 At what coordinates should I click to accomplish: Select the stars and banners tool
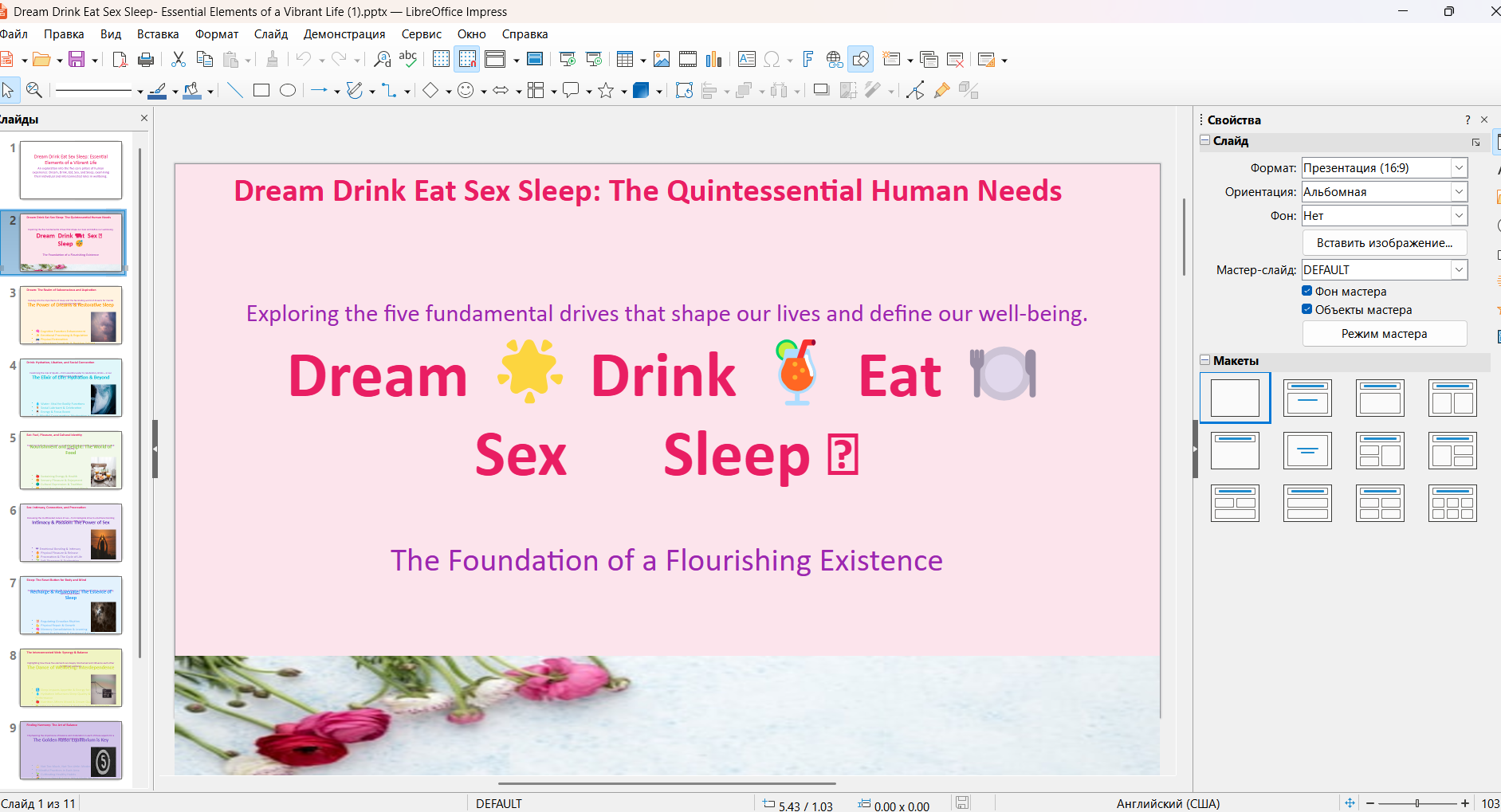(607, 90)
